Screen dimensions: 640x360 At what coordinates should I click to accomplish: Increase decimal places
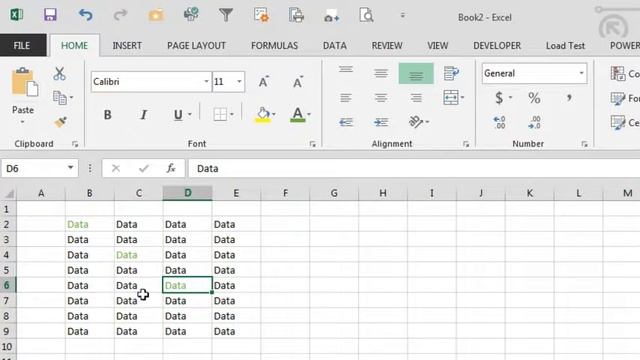point(499,122)
